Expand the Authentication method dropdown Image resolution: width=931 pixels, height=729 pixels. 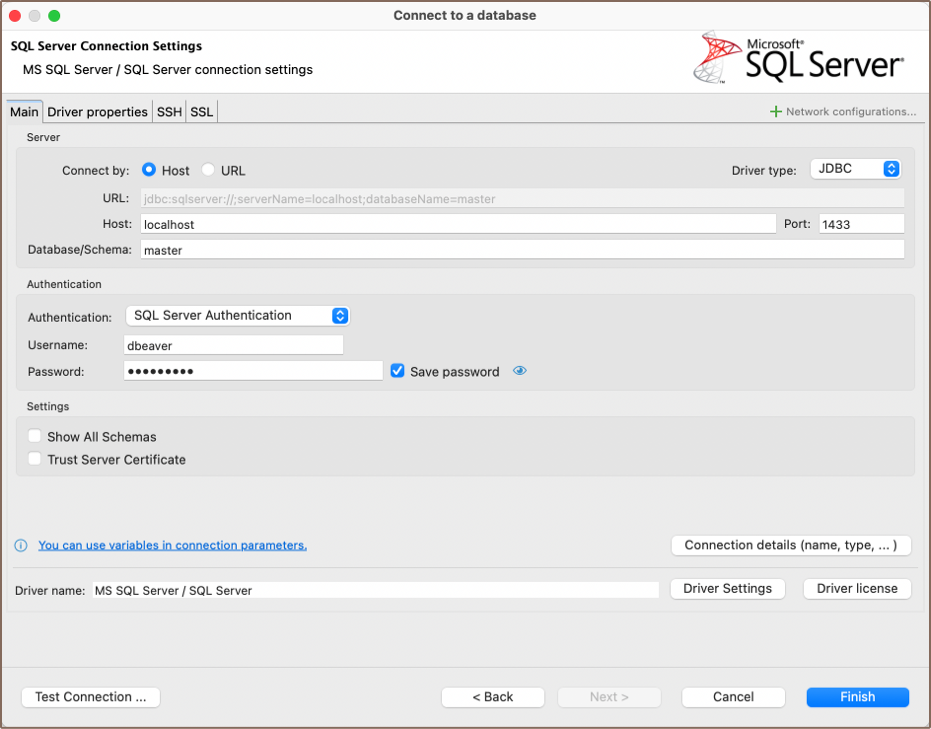(x=237, y=316)
